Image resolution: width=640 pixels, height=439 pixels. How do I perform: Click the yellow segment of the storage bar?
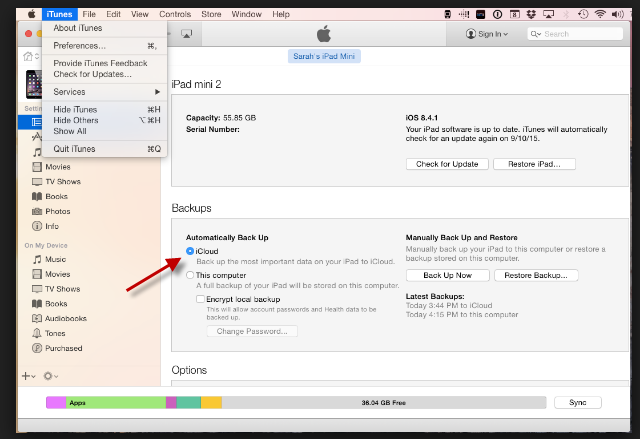(x=211, y=403)
